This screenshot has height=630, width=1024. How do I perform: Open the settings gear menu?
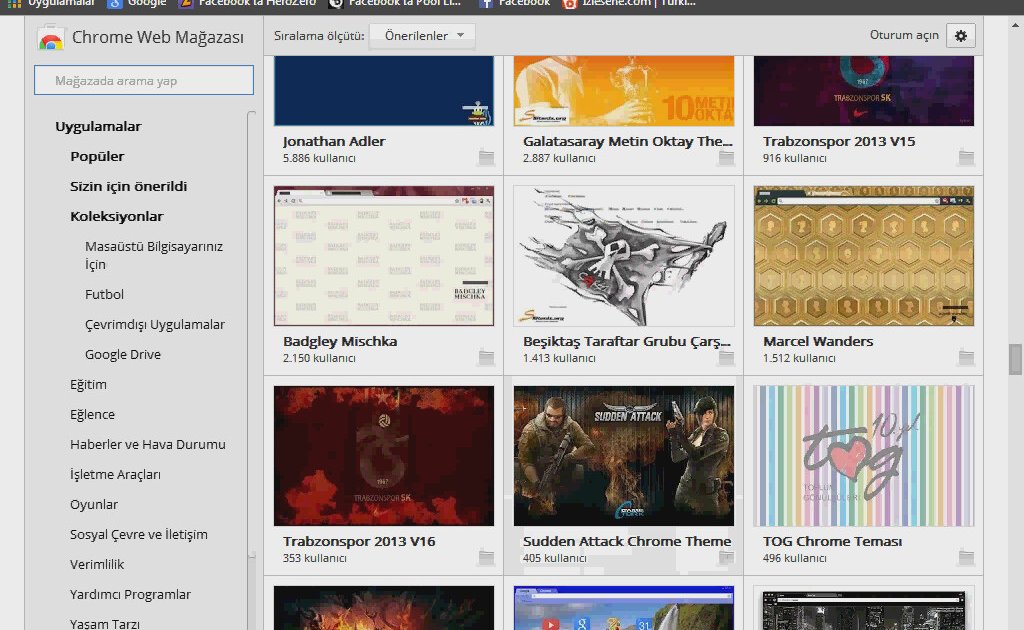tap(961, 36)
